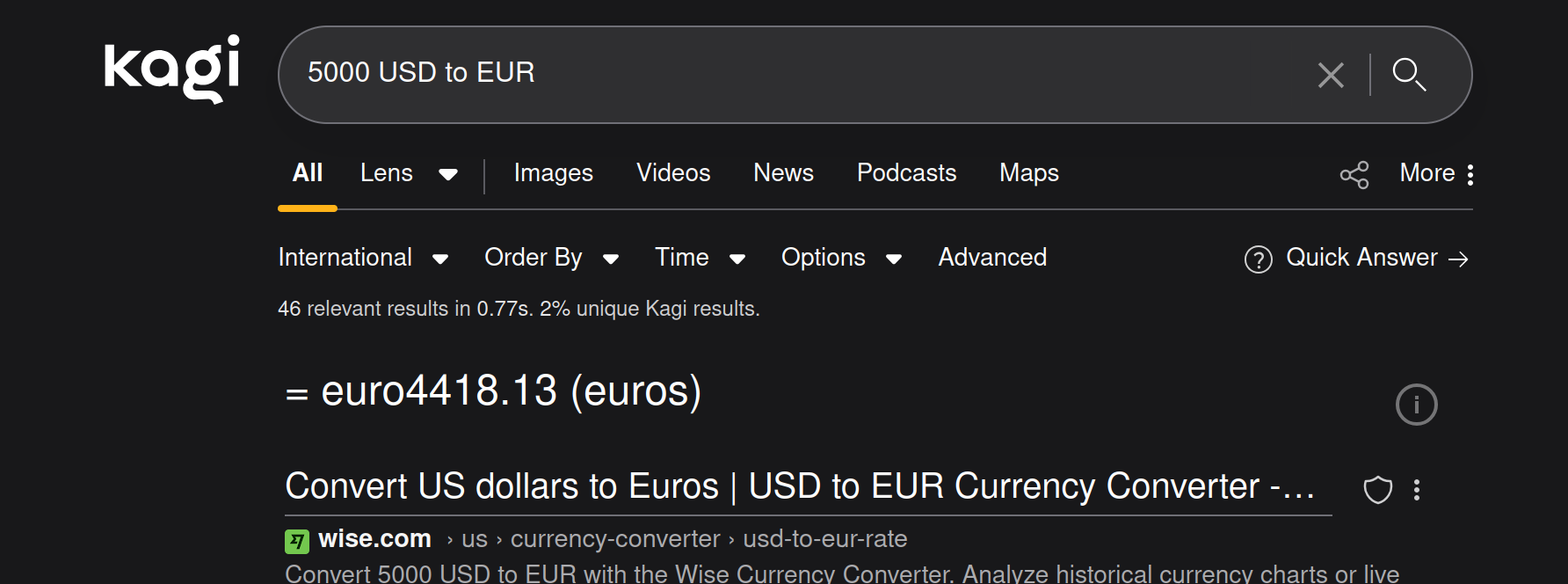Image resolution: width=1568 pixels, height=584 pixels.
Task: Switch to the News tab
Action: [x=783, y=173]
